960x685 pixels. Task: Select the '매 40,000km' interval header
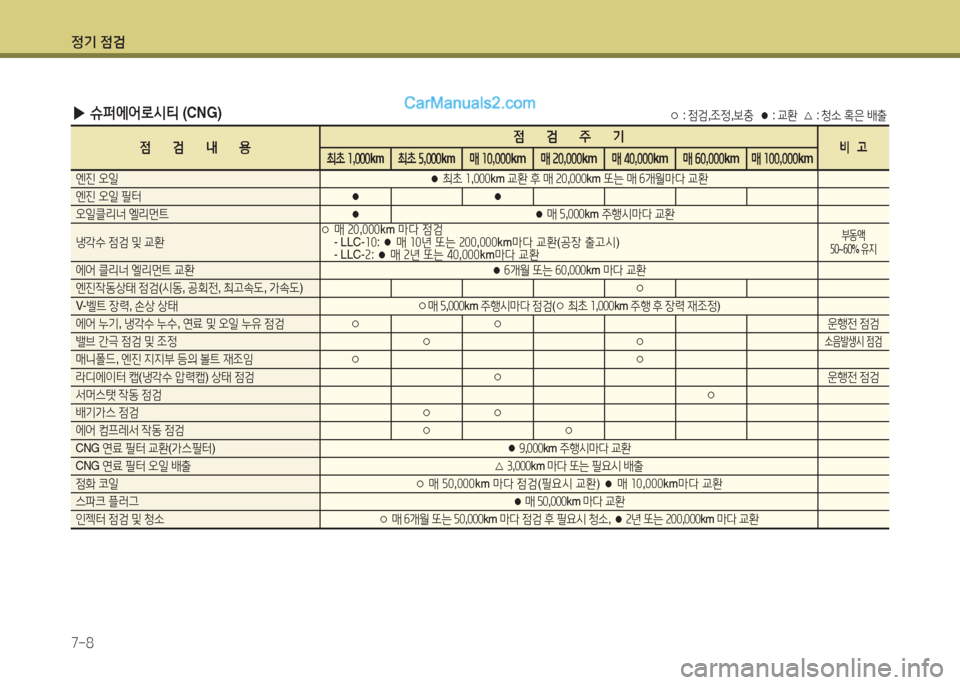(x=639, y=159)
